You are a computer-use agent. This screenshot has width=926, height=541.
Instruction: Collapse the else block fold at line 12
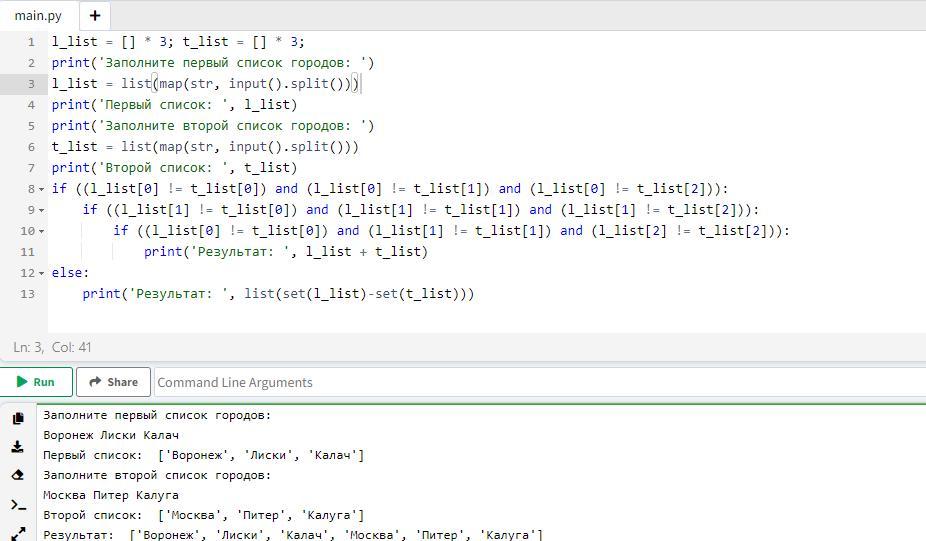point(41,273)
